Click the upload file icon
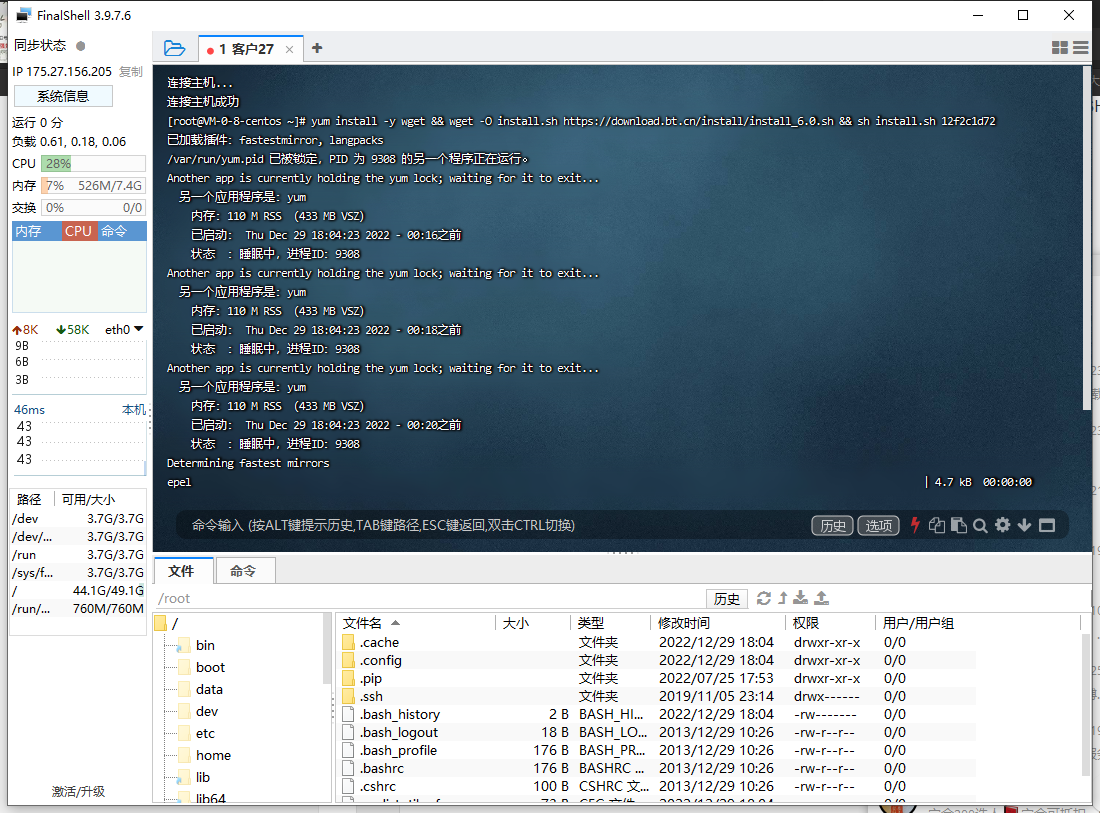1100x813 pixels. point(821,598)
